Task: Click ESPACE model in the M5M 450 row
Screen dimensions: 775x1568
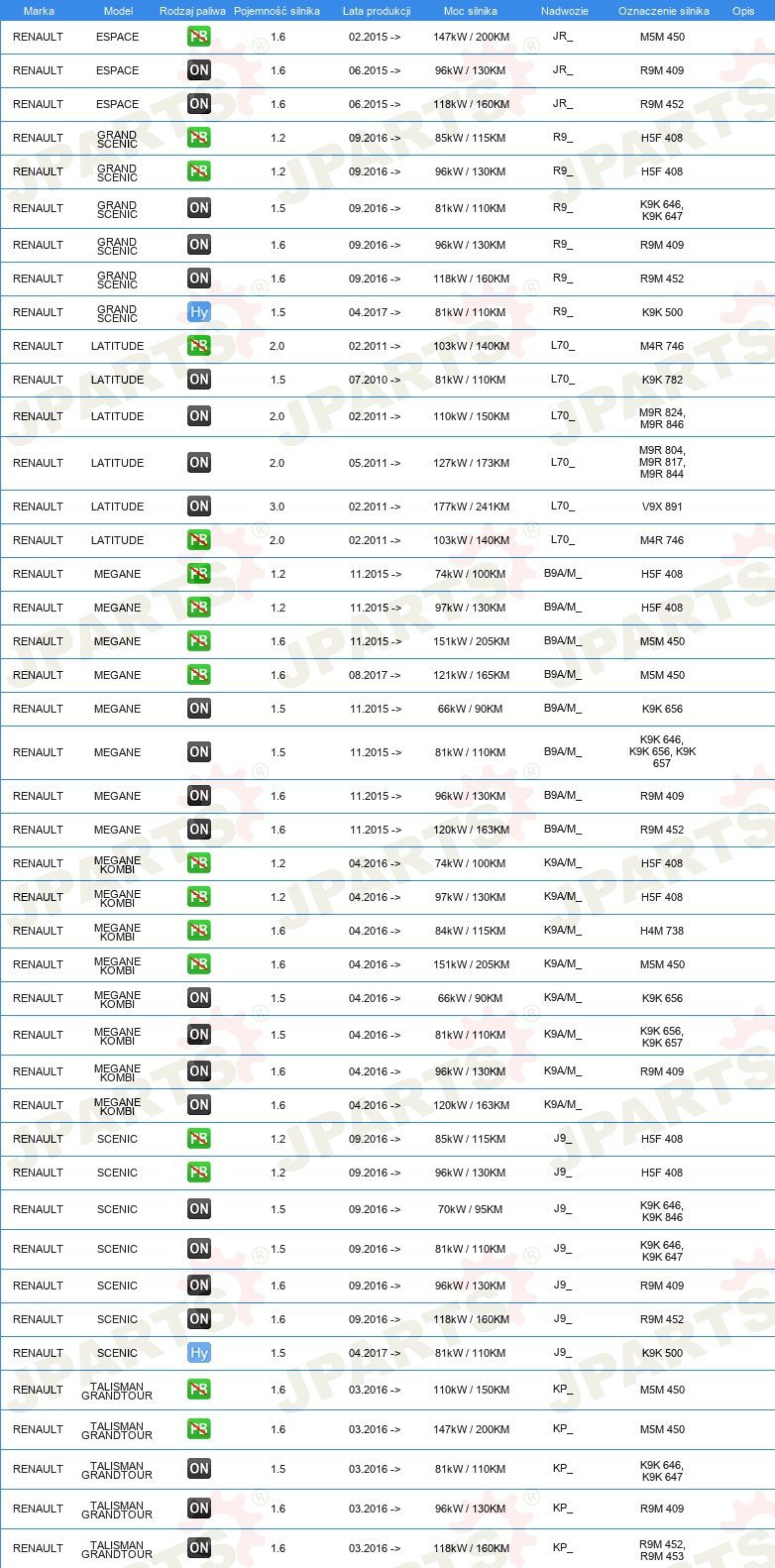Action: (118, 37)
